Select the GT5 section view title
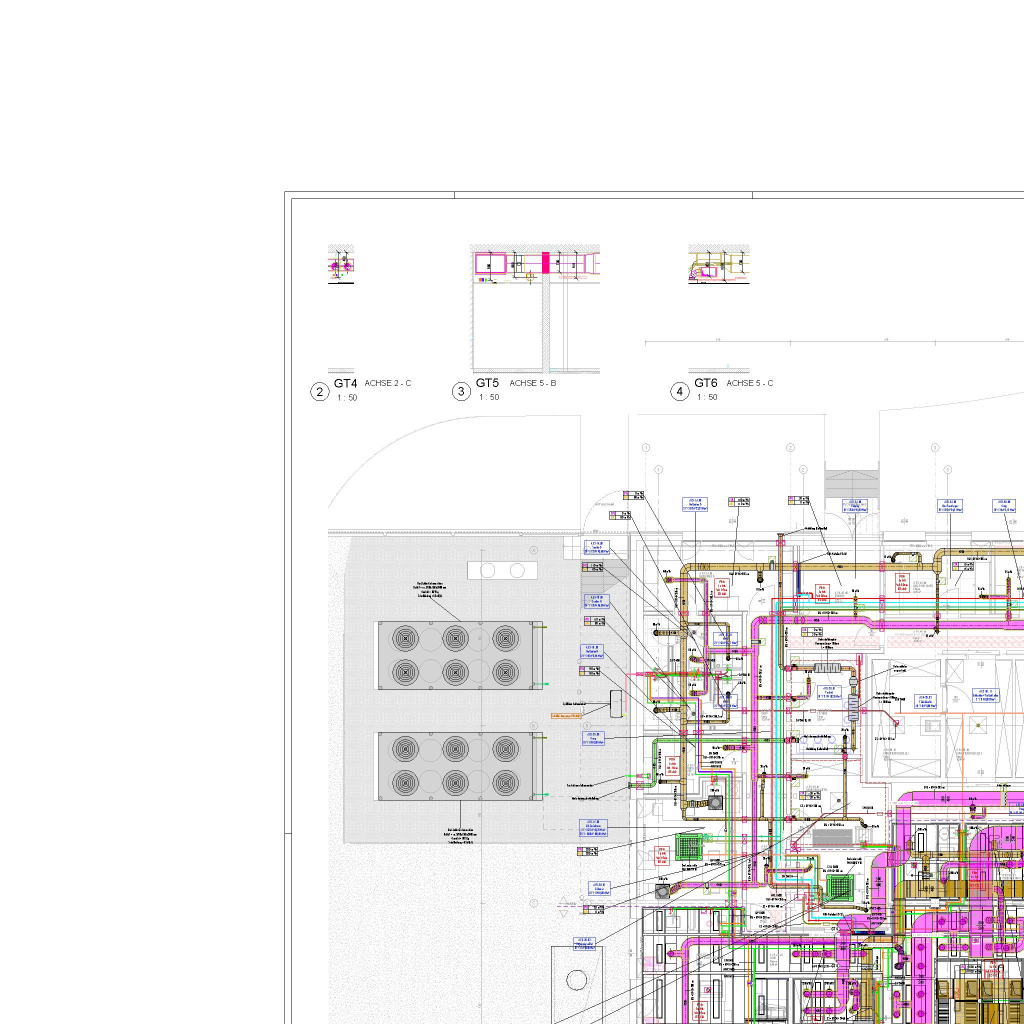Screen dimensions: 1024x1024 click(487, 383)
